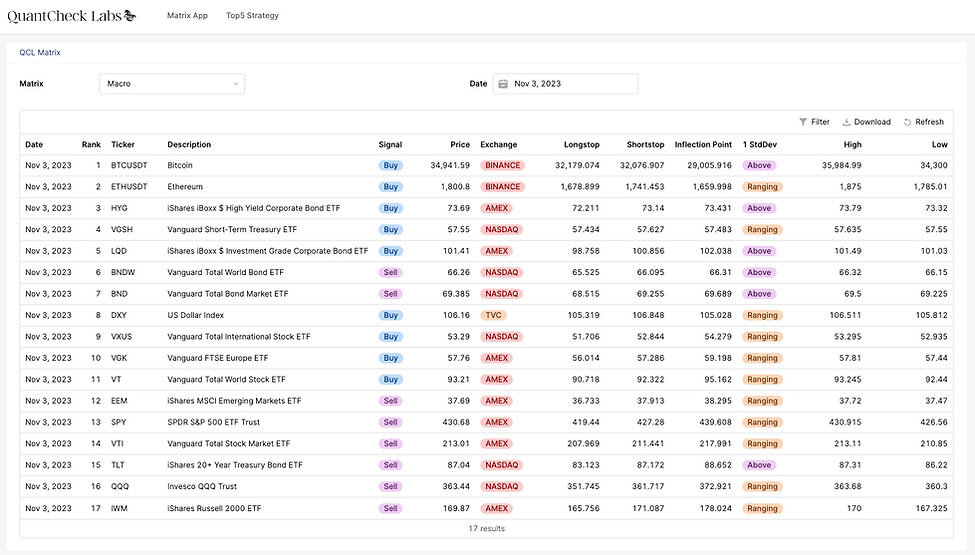Click the chevron arrow in Matrix dropdown
Image resolution: width=975 pixels, height=555 pixels.
click(236, 84)
